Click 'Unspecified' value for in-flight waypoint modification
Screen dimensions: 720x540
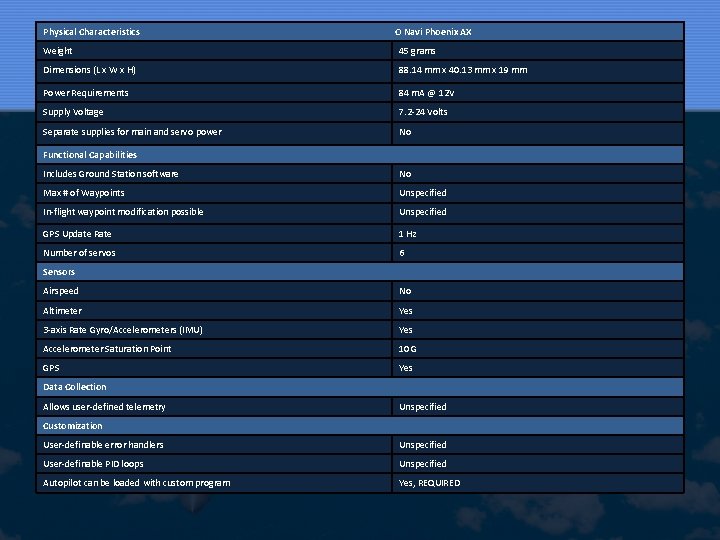click(422, 212)
